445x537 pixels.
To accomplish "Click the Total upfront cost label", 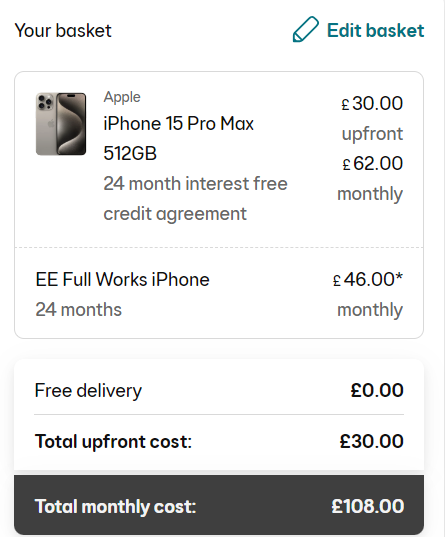I will click(113, 441).
